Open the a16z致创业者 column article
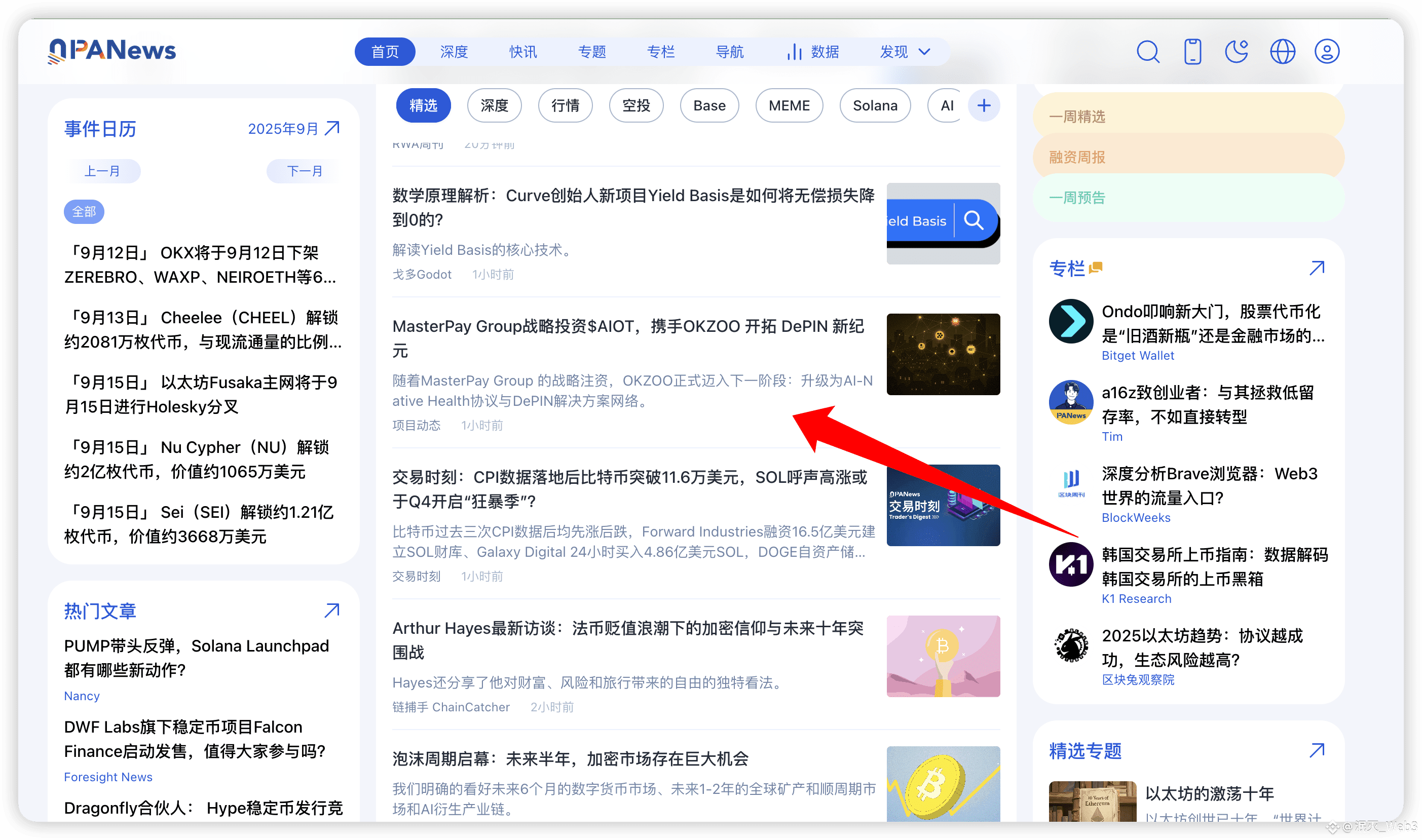Screen dimensions: 1422x840 [x=1208, y=405]
